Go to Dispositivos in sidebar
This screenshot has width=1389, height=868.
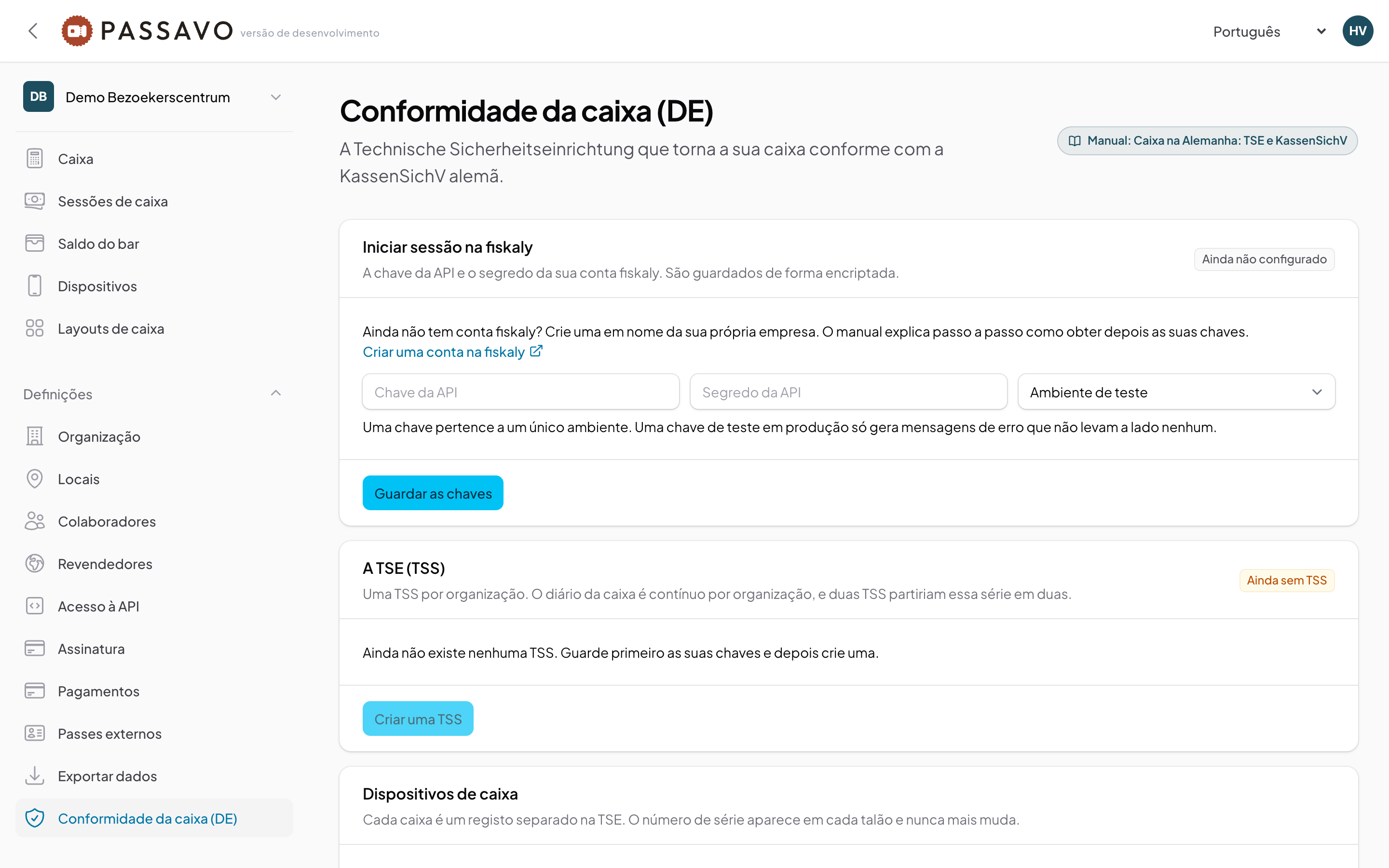(154, 286)
